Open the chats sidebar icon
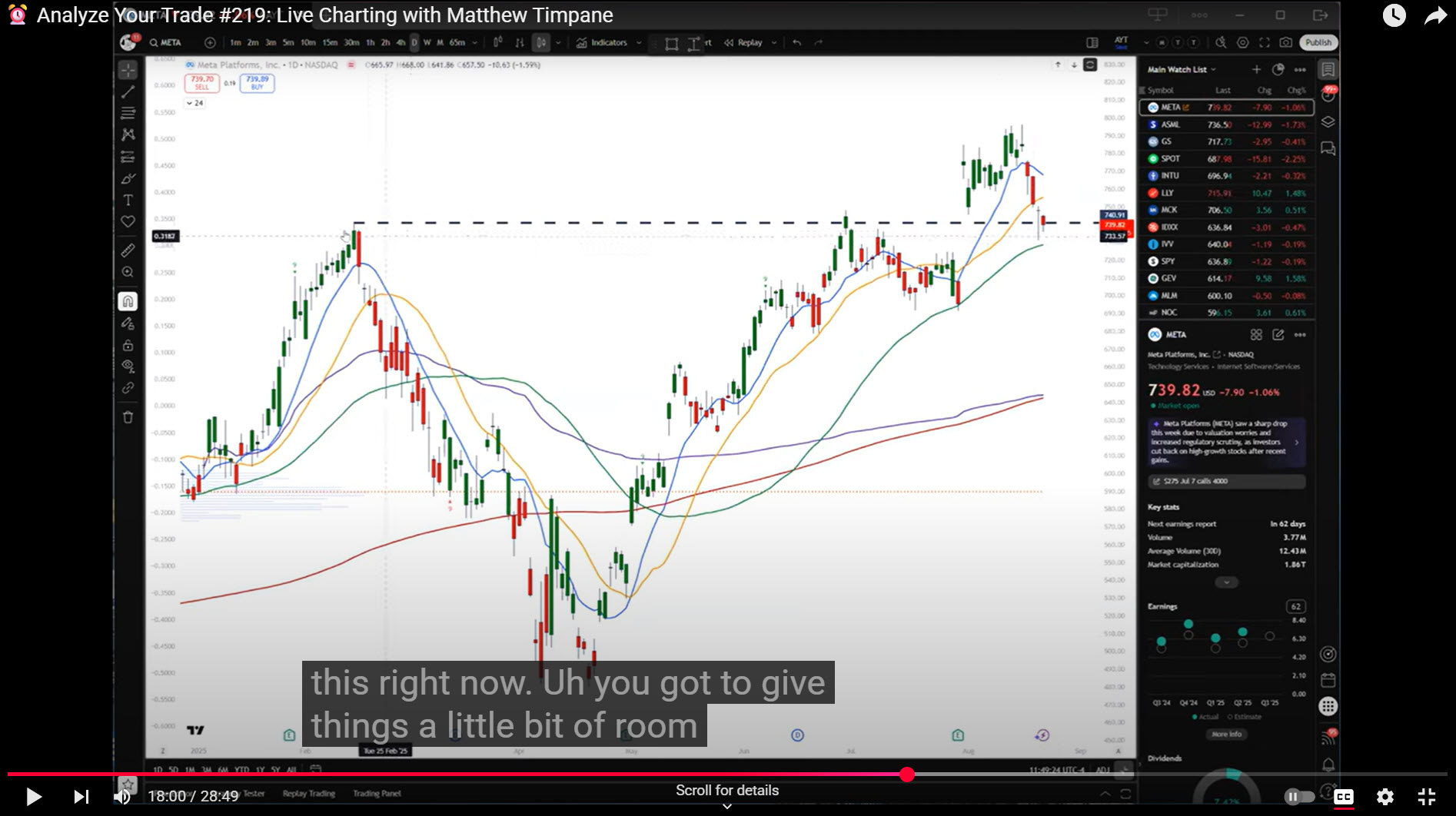1456x816 pixels. pyautogui.click(x=1328, y=148)
